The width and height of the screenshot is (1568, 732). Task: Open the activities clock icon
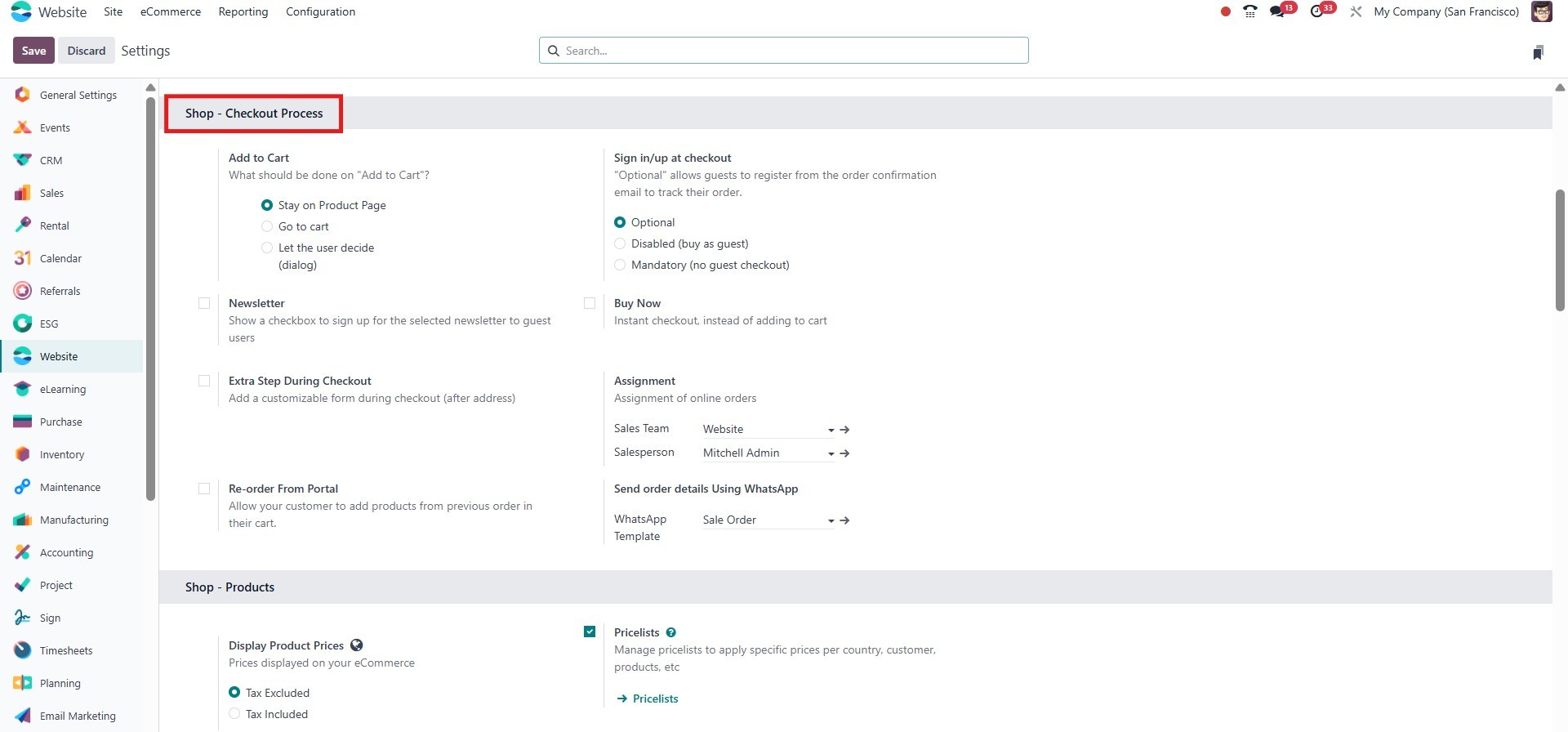(x=1316, y=12)
